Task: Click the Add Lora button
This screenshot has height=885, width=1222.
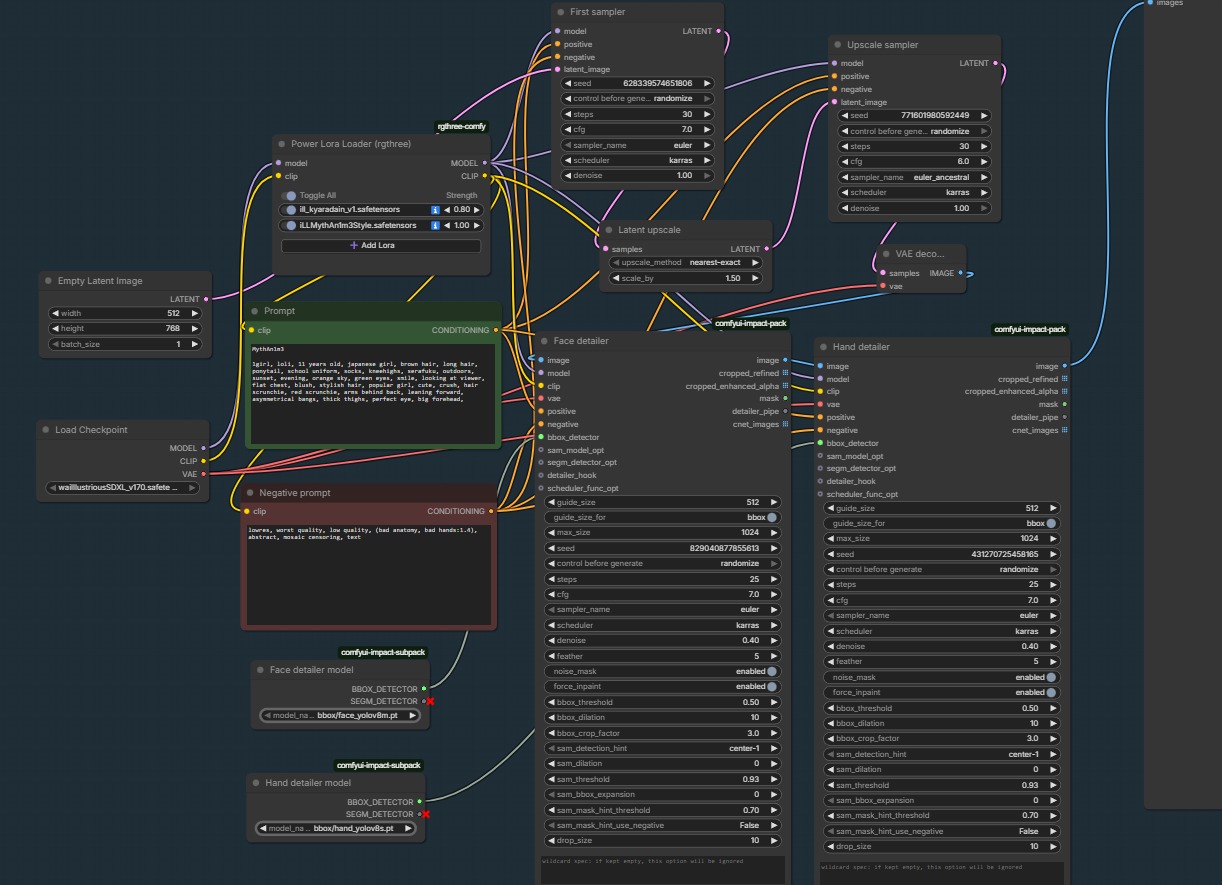Action: (381, 245)
